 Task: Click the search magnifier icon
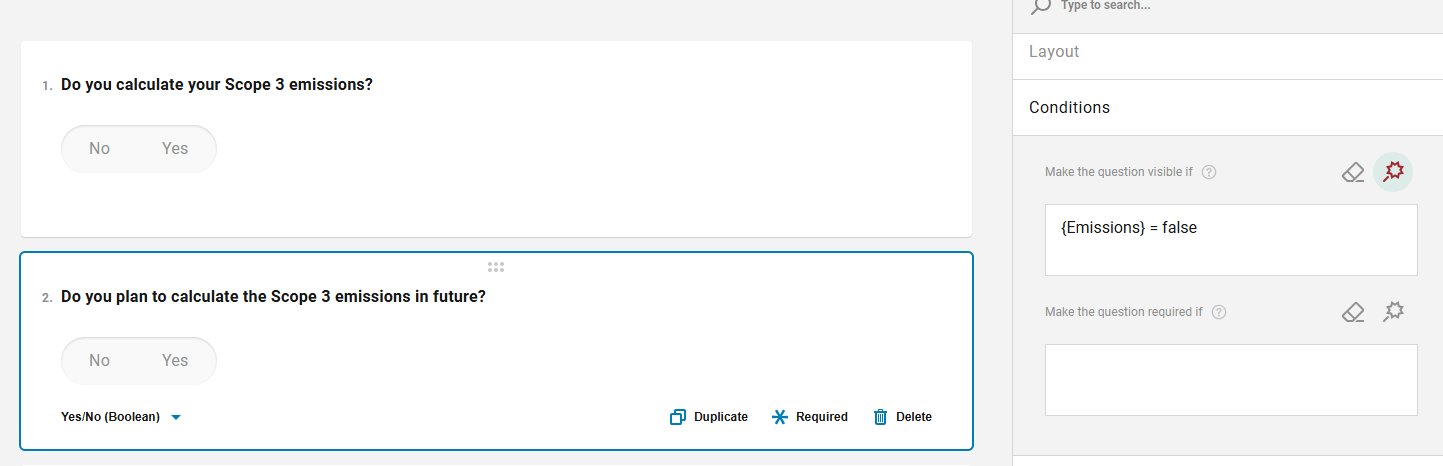[1041, 6]
